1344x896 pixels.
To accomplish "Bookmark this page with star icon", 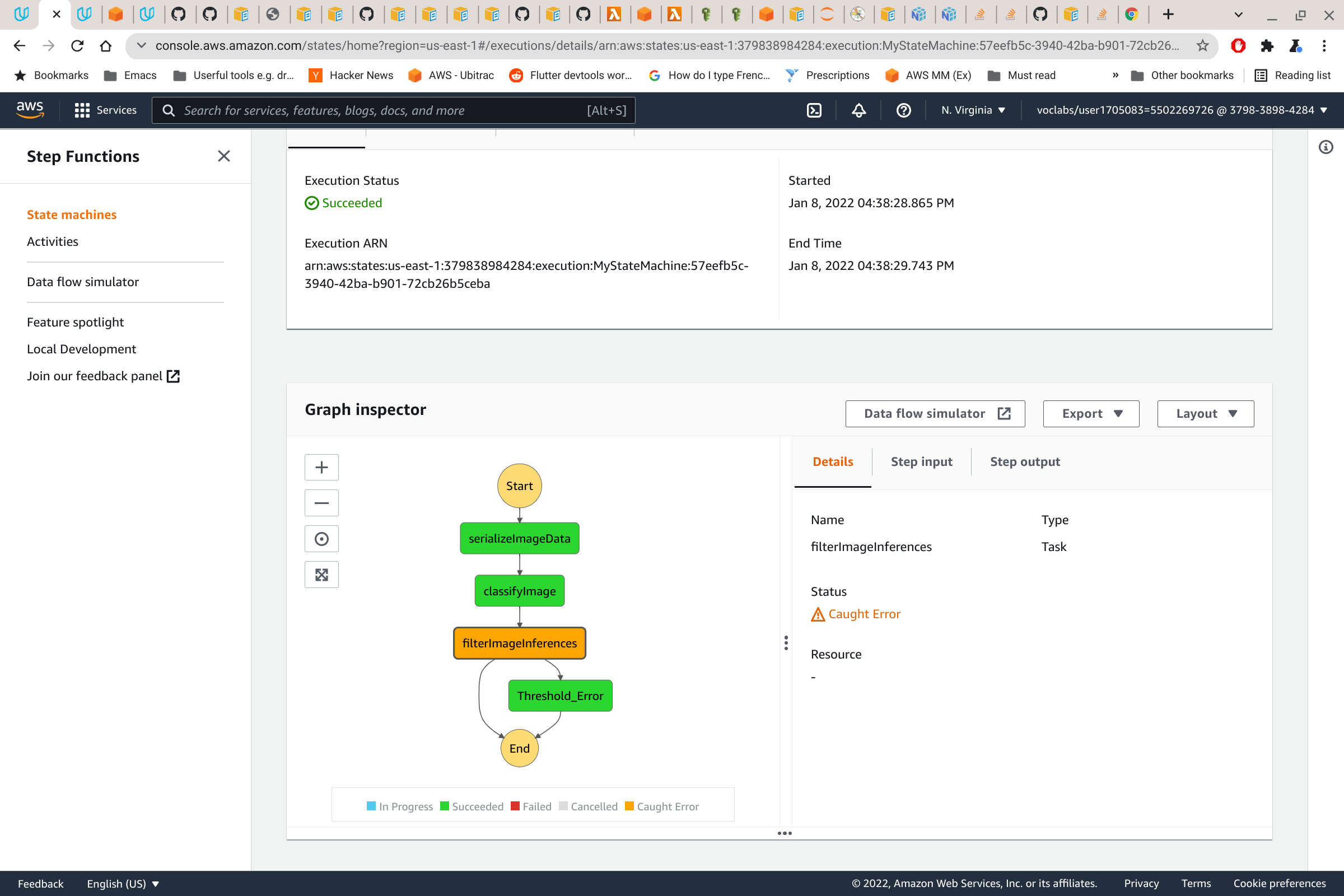I will tap(1202, 46).
